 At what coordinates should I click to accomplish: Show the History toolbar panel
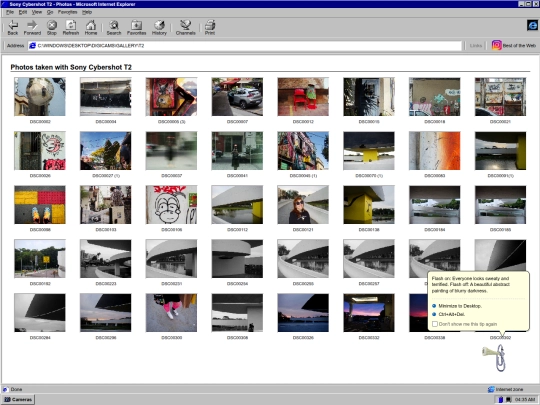click(x=159, y=27)
